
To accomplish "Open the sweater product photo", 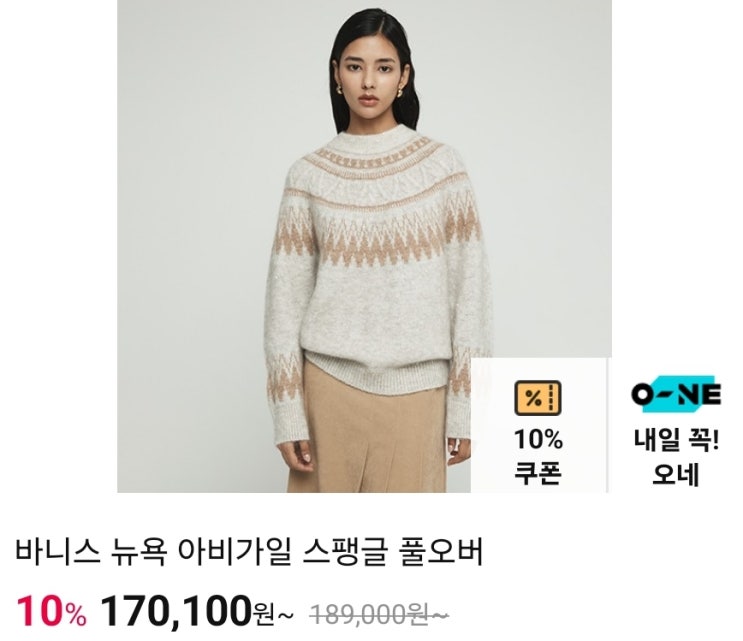I will tap(364, 246).
